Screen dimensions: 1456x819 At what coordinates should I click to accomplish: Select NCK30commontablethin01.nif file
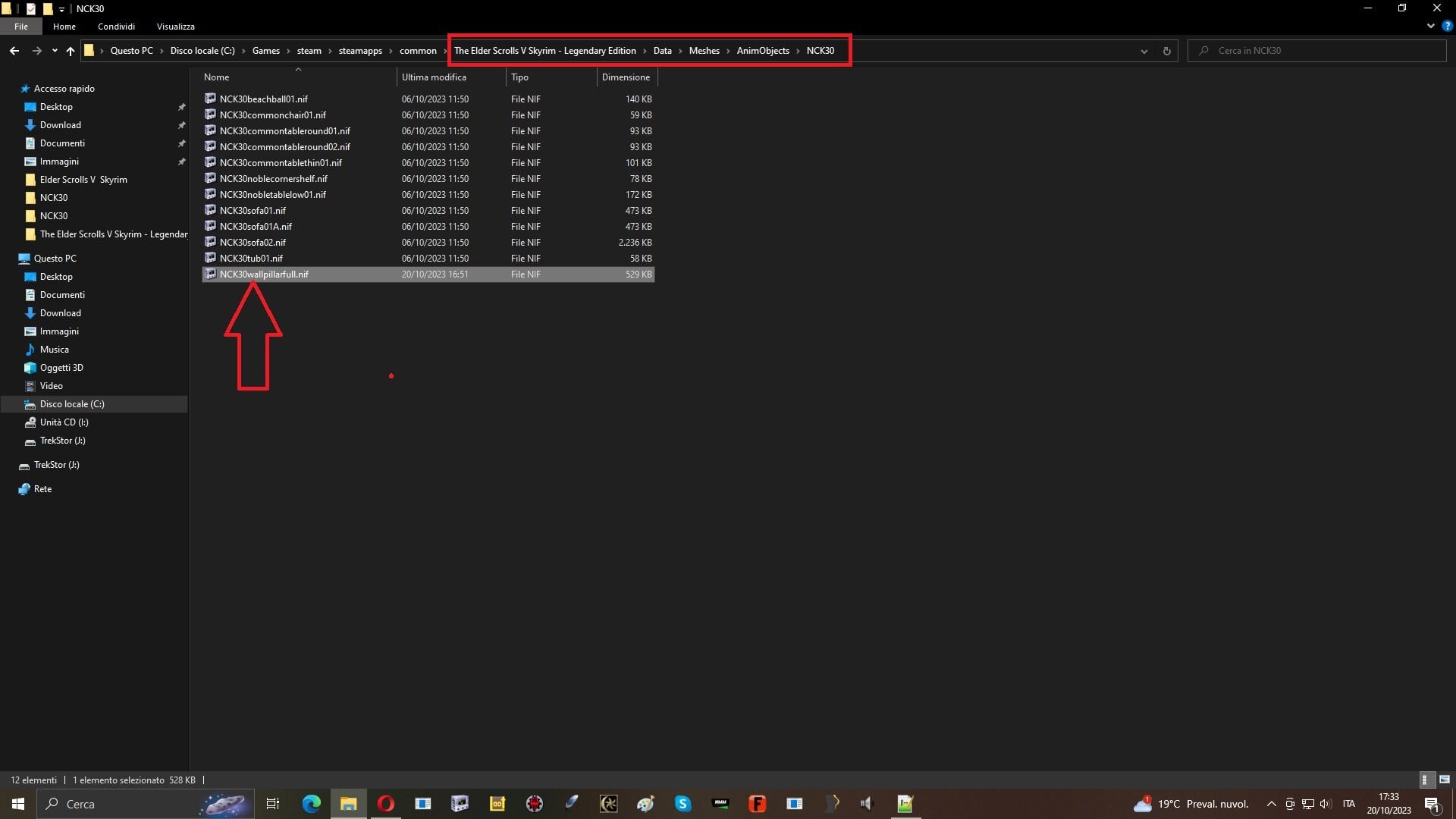(428, 163)
